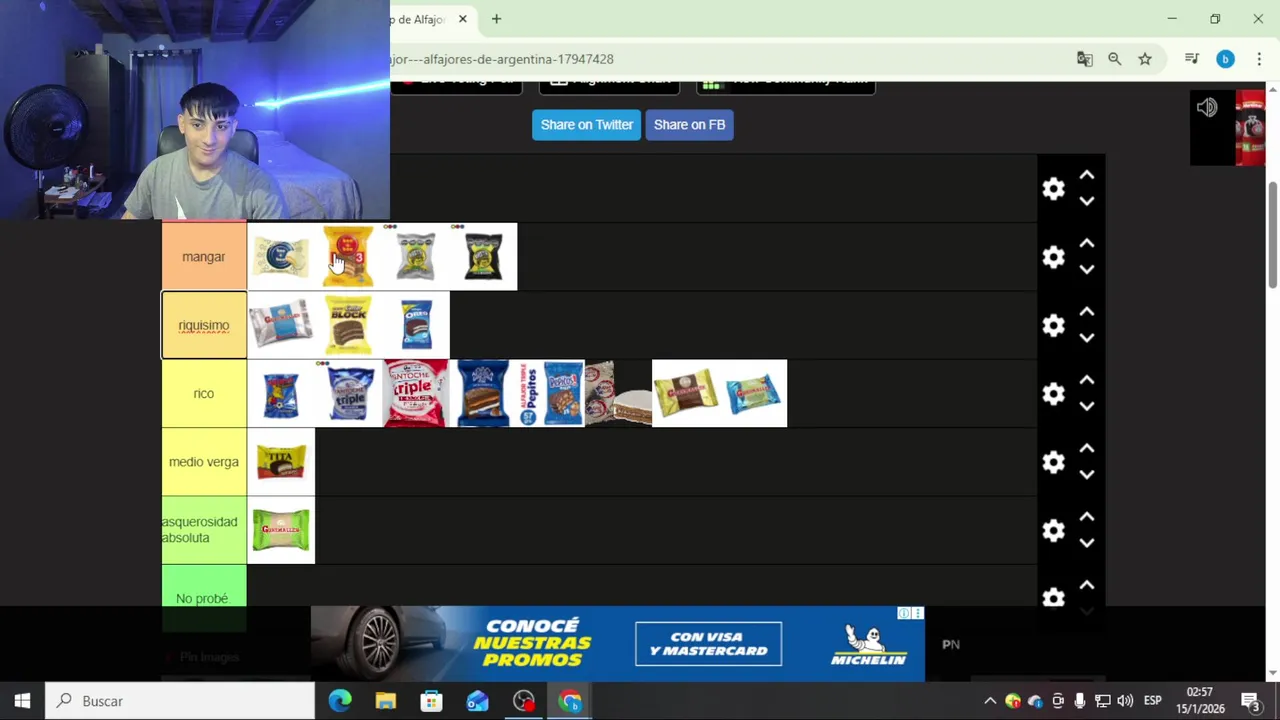The image size is (1280, 720).
Task: Open settings gear for the rico tier
Action: pos(1053,393)
